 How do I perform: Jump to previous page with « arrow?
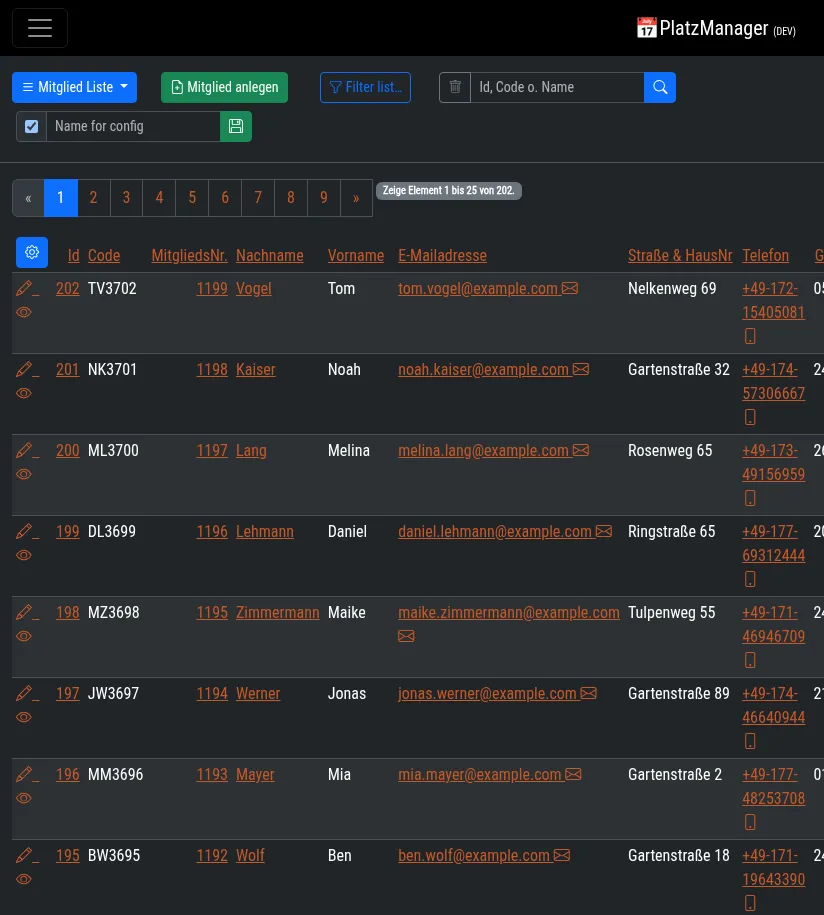[x=28, y=198]
